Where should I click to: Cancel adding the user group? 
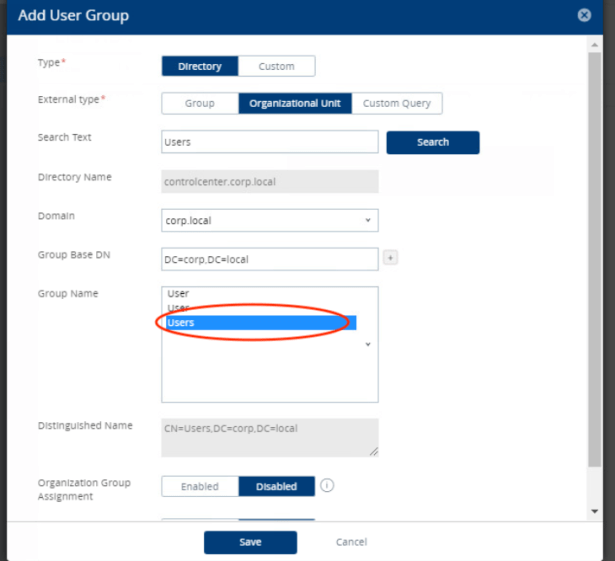coord(351,542)
